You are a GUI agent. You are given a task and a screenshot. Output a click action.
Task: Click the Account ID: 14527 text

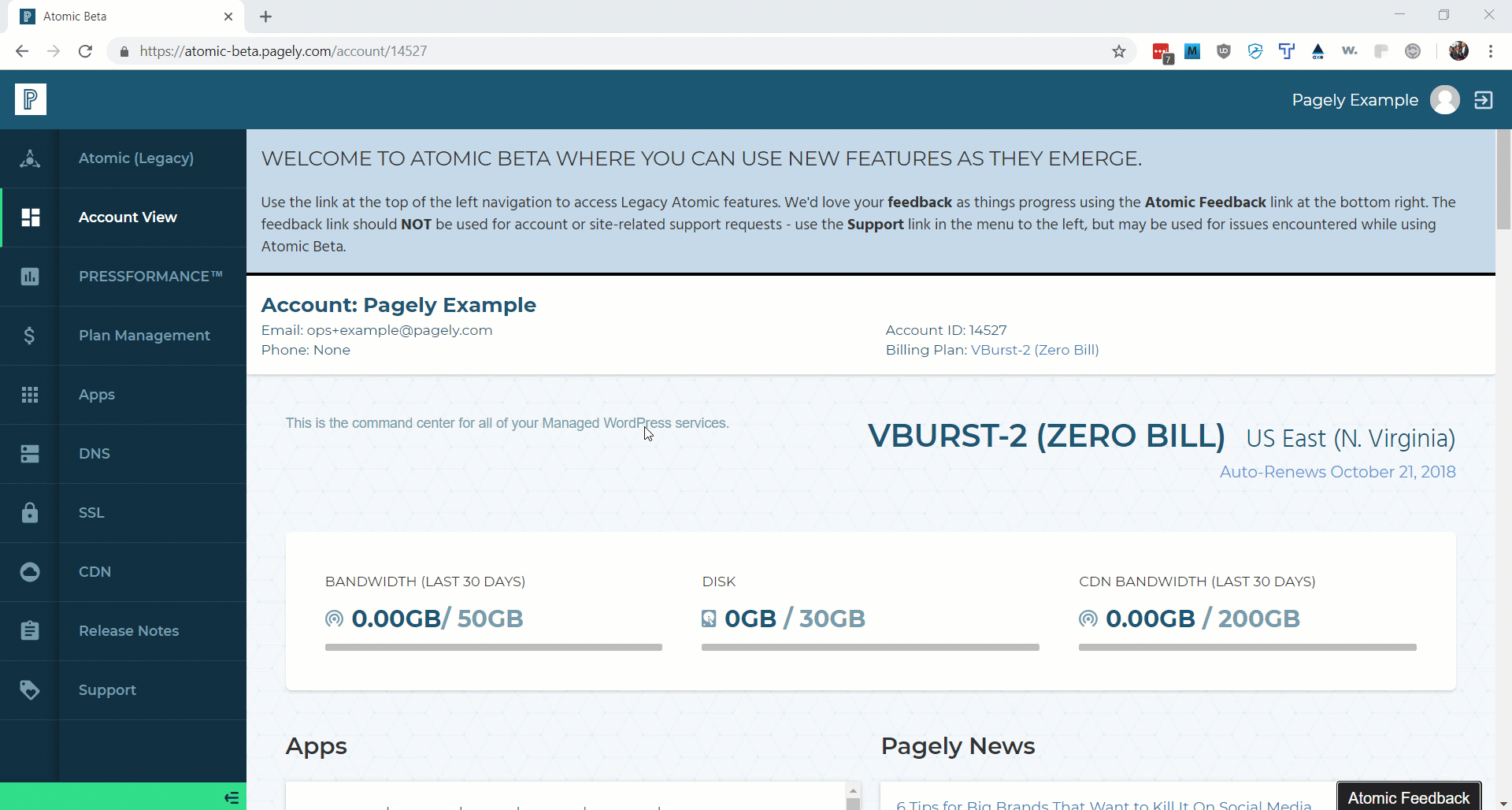coord(946,330)
